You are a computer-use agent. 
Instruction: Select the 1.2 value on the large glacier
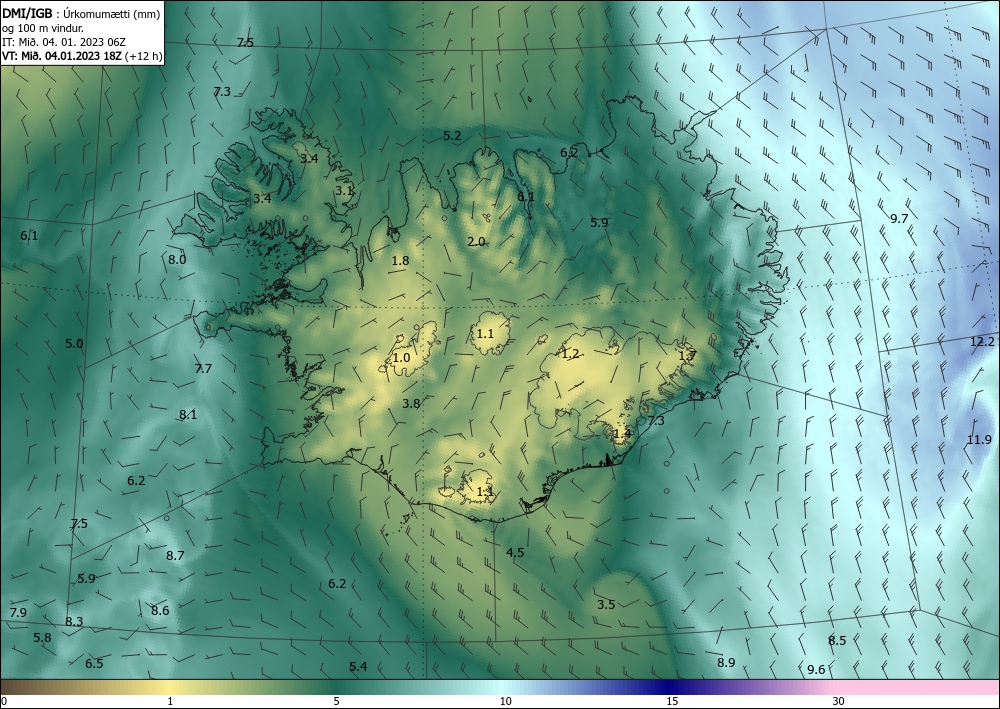click(x=570, y=353)
